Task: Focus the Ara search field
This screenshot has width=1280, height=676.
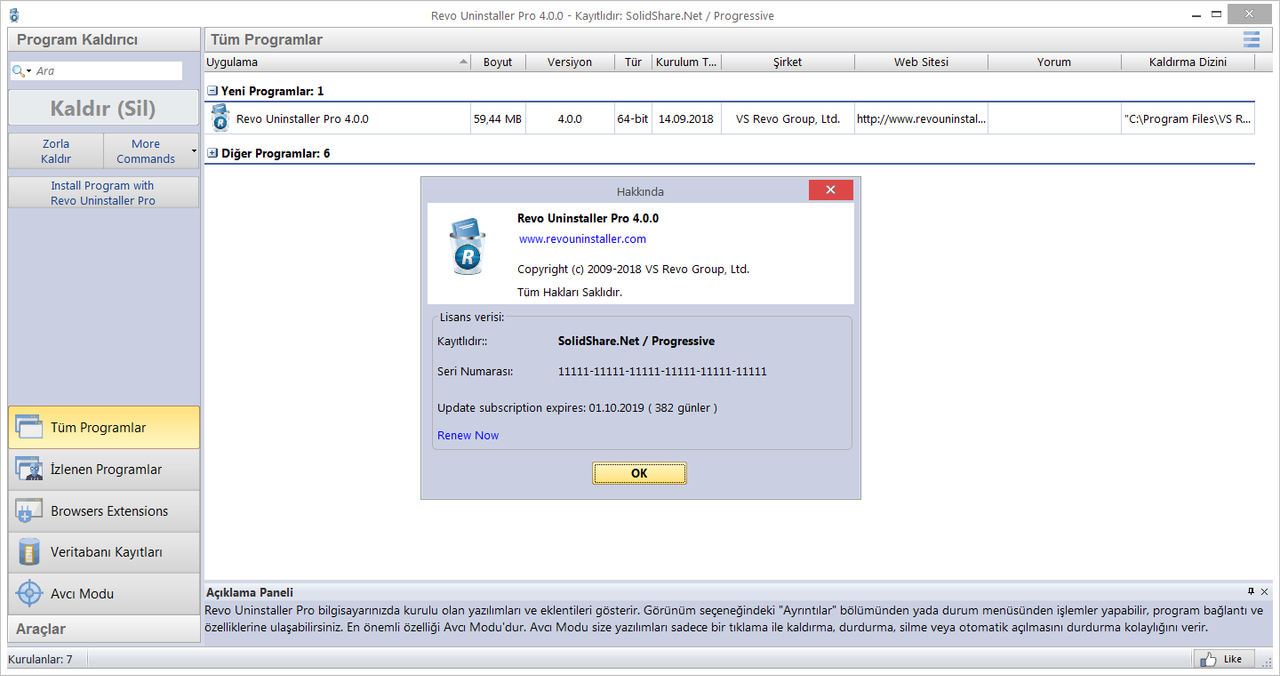Action: pos(107,71)
